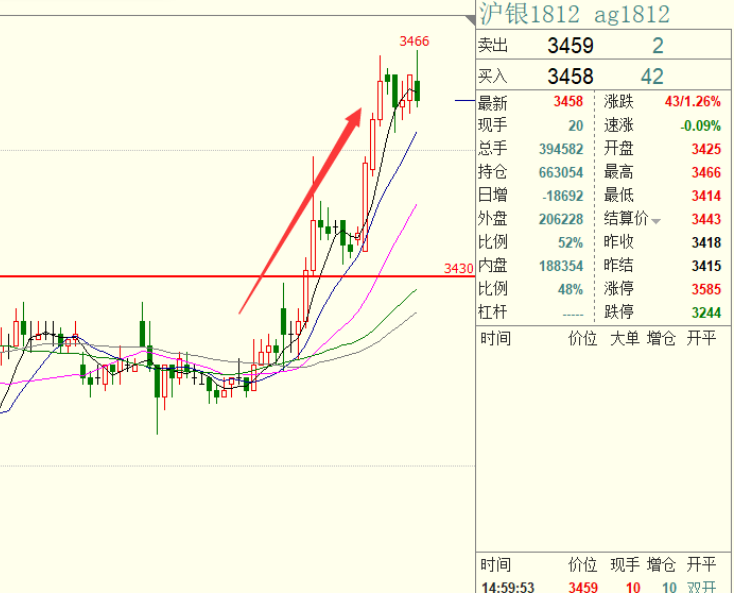This screenshot has height=595, width=735.
Task: Click the 速涨 value -0.09%
Action: pos(700,126)
